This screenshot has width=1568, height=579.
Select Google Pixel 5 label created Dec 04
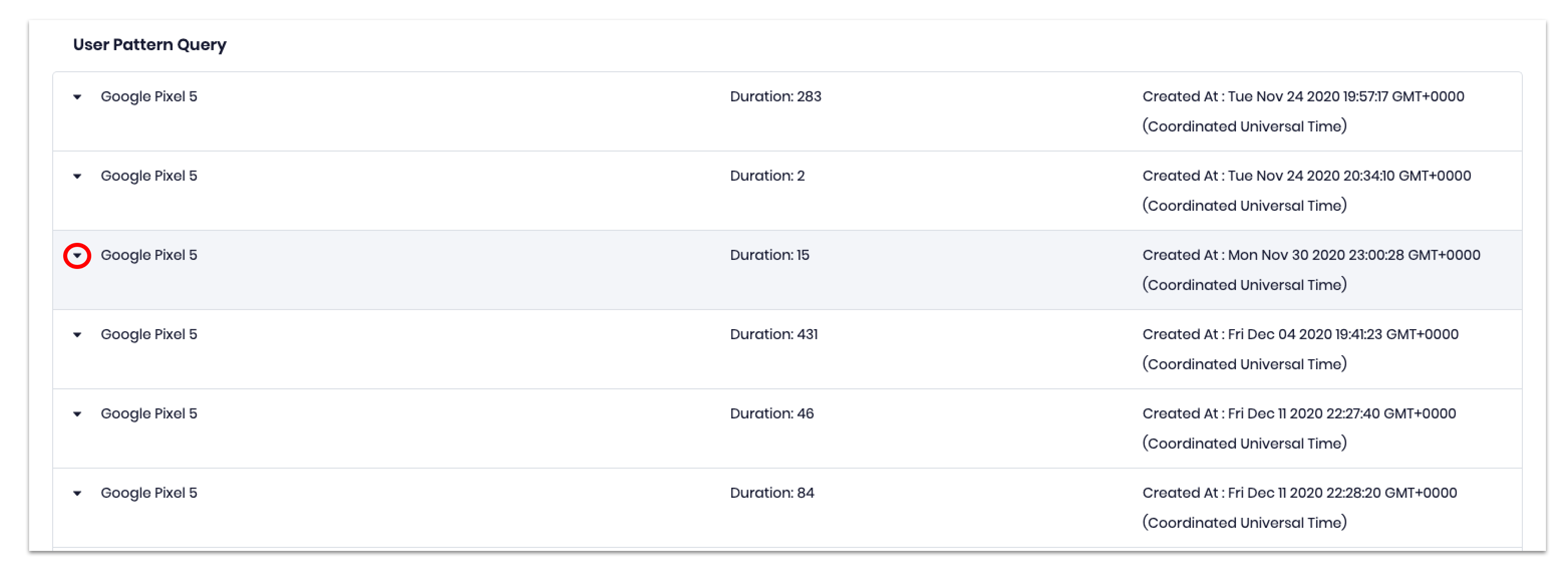149,334
